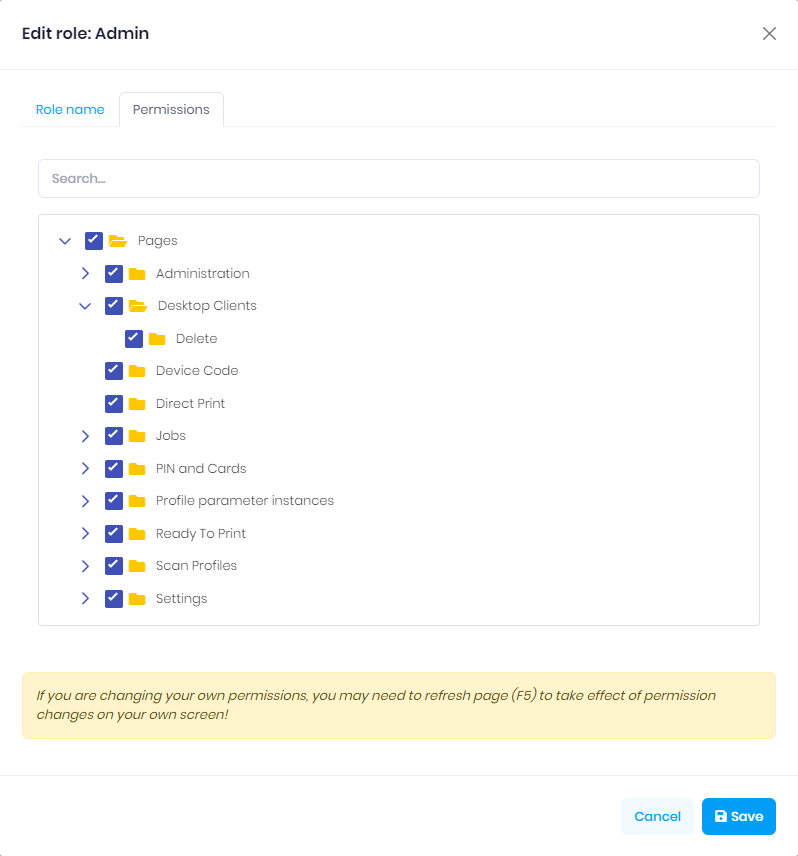Click the Device Code folder icon
Screen dimensions: 798x856
point(137,371)
